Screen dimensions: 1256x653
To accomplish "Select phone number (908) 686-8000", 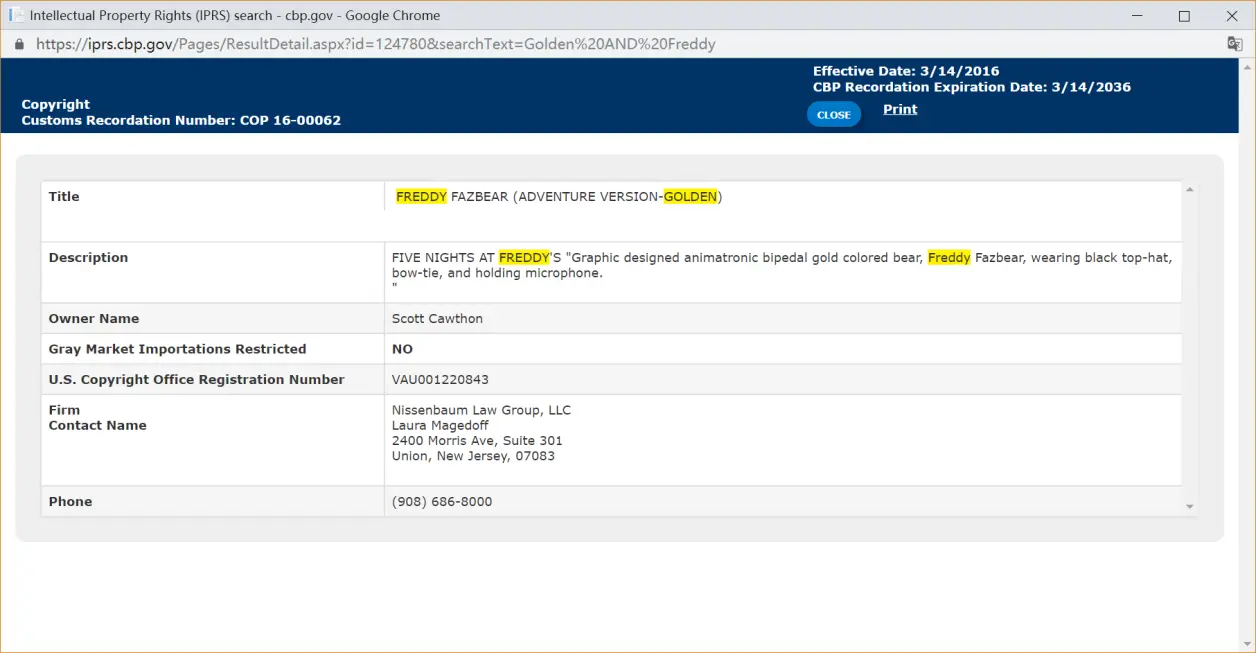I will 442,502.
